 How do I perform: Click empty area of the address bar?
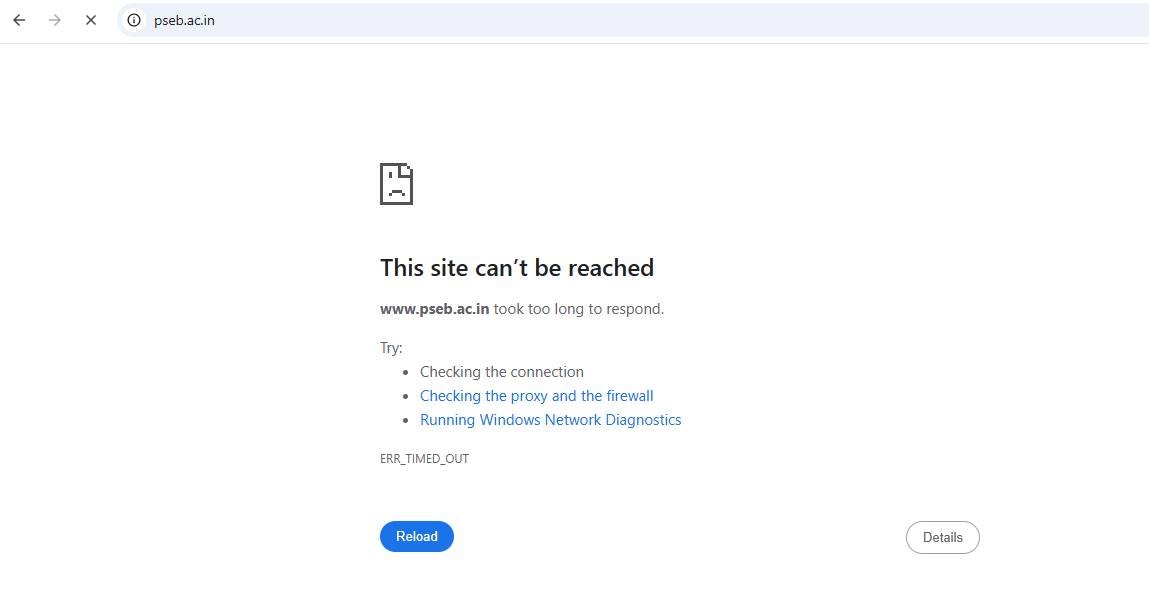click(660, 21)
